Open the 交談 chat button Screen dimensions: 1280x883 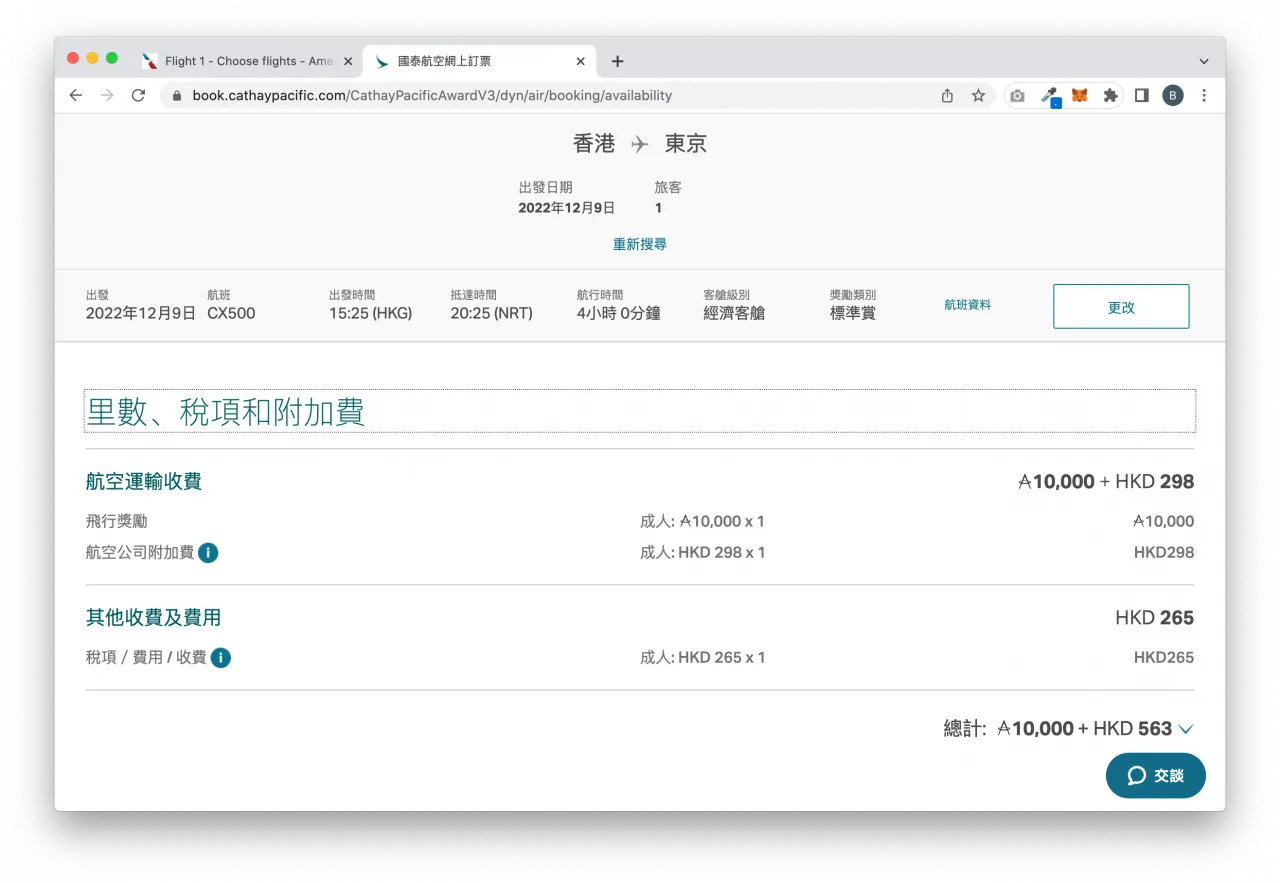tap(1156, 775)
